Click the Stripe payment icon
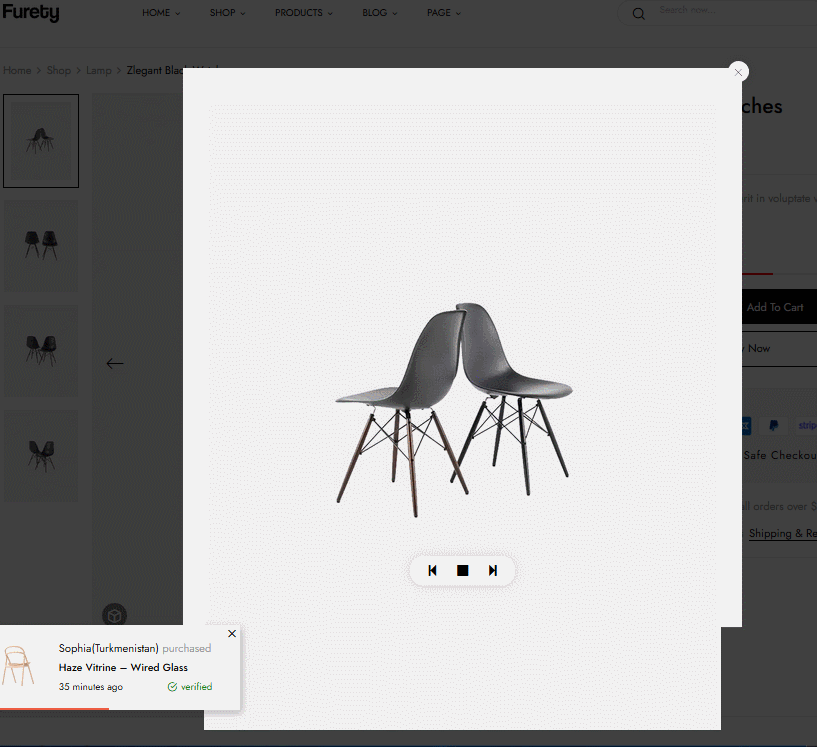Image resolution: width=817 pixels, height=747 pixels. 807,426
